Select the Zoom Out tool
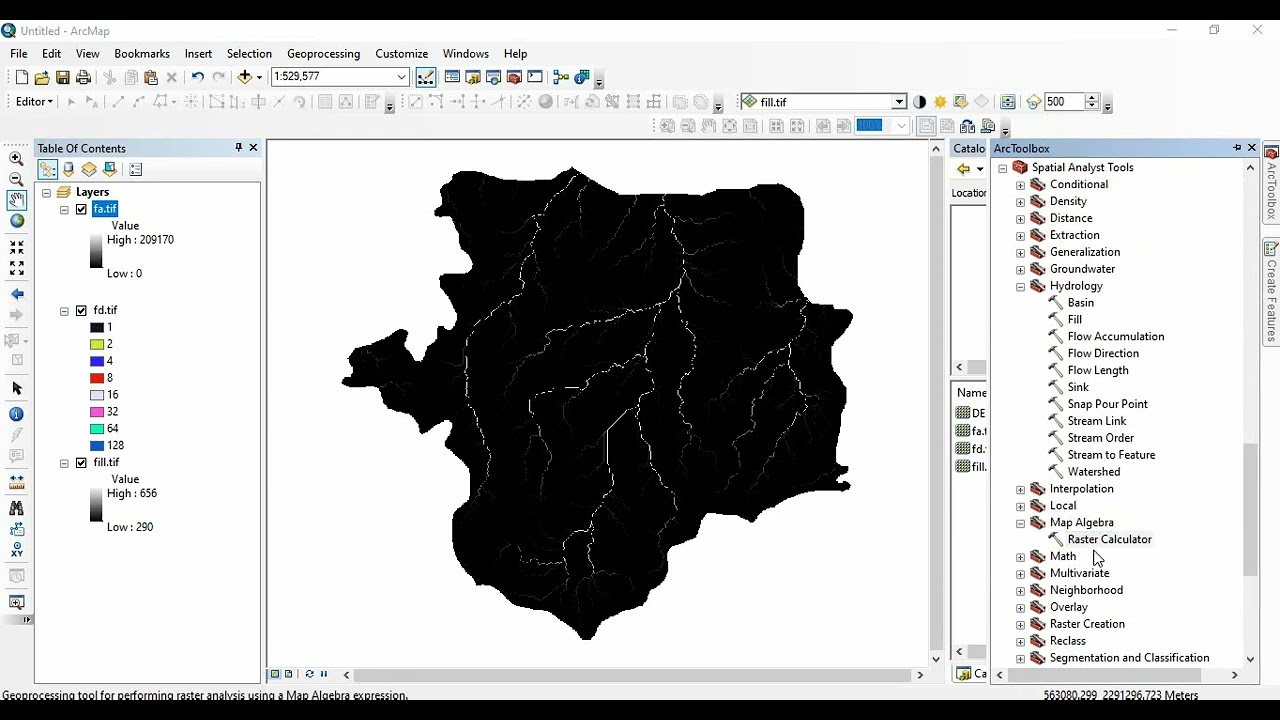 tap(16, 179)
